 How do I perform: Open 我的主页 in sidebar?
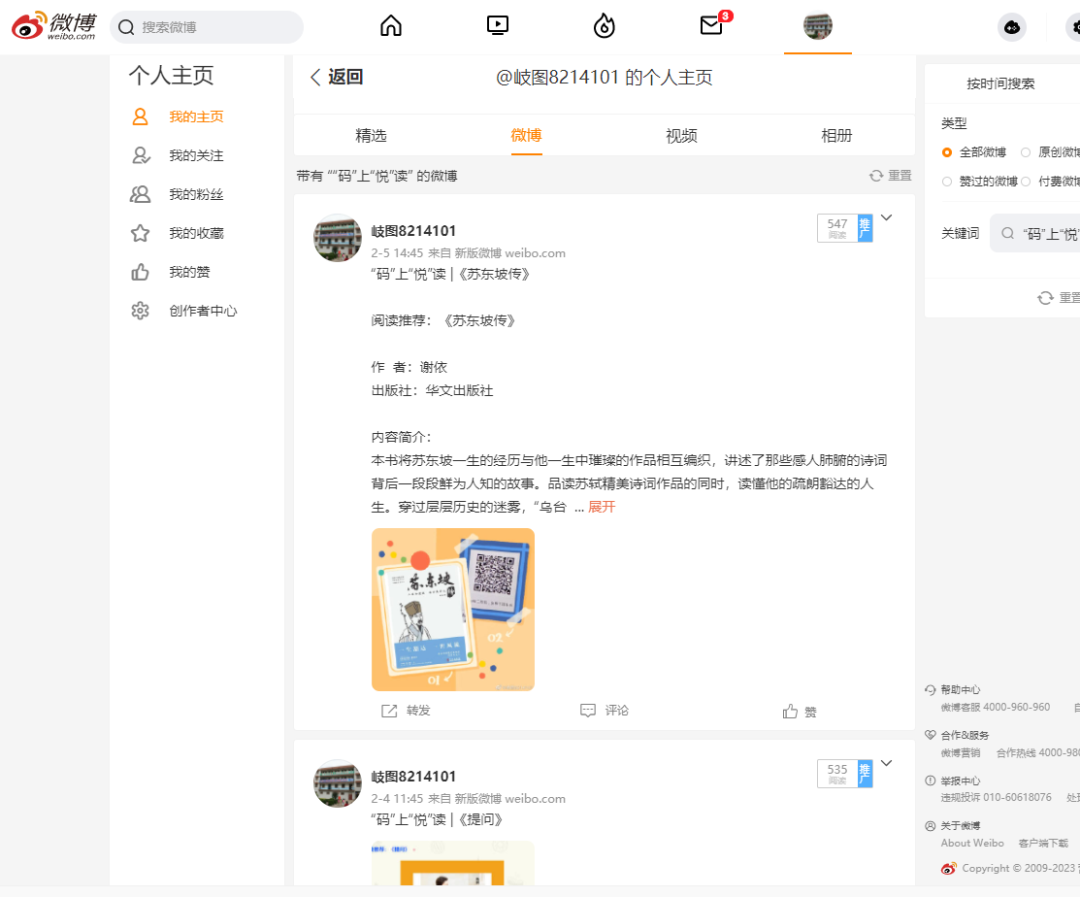pyautogui.click(x=196, y=116)
